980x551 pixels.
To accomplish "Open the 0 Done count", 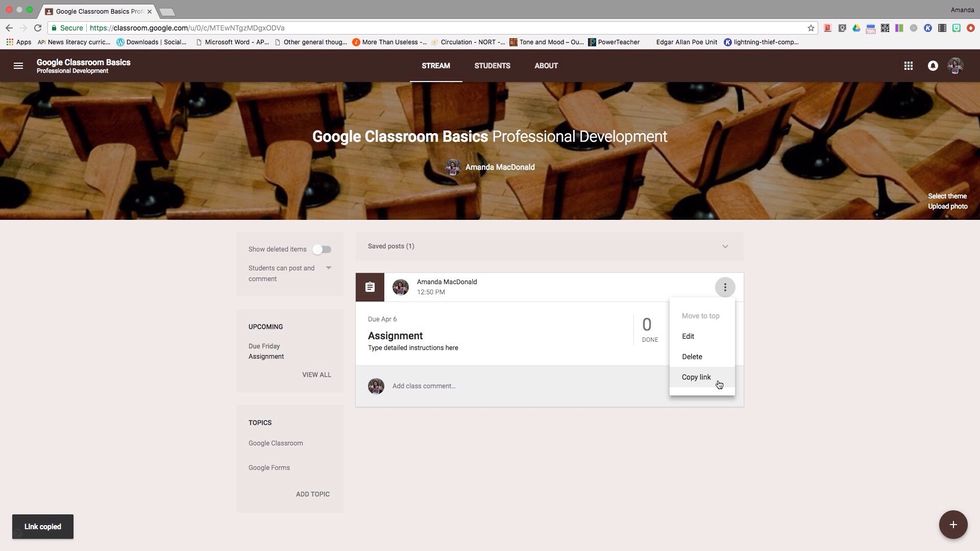I will tap(649, 330).
